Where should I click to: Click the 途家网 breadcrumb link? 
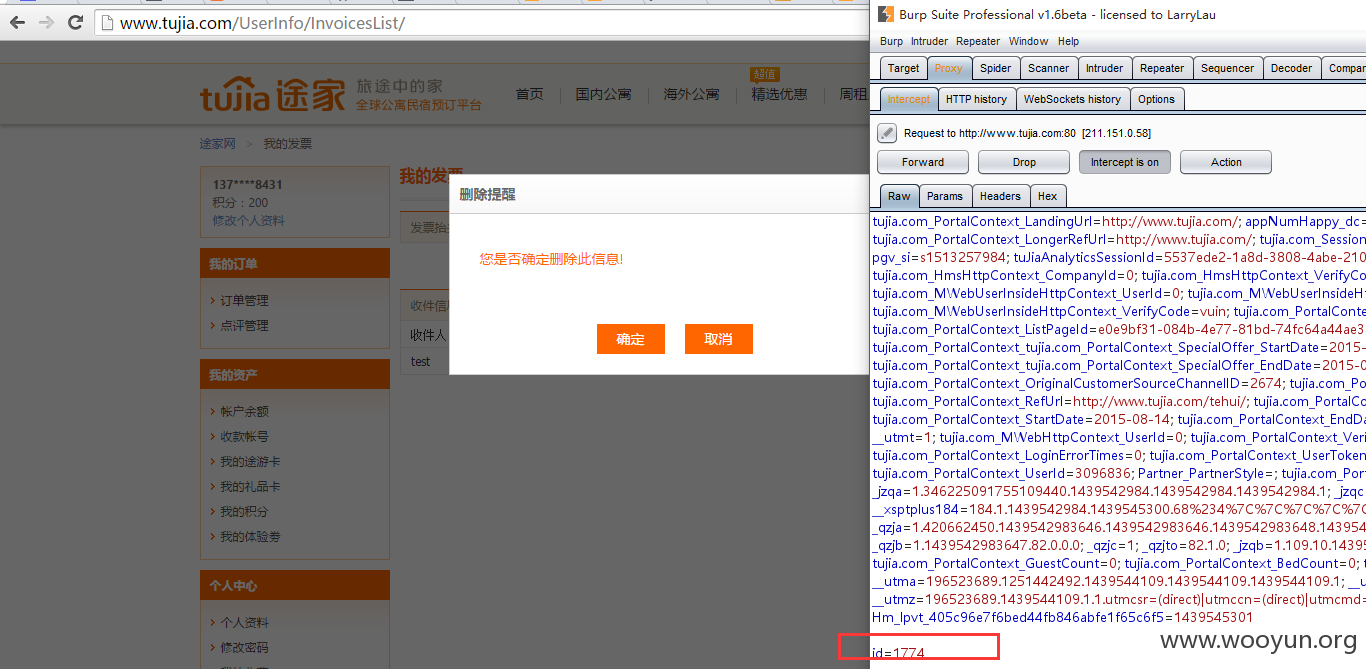point(218,144)
